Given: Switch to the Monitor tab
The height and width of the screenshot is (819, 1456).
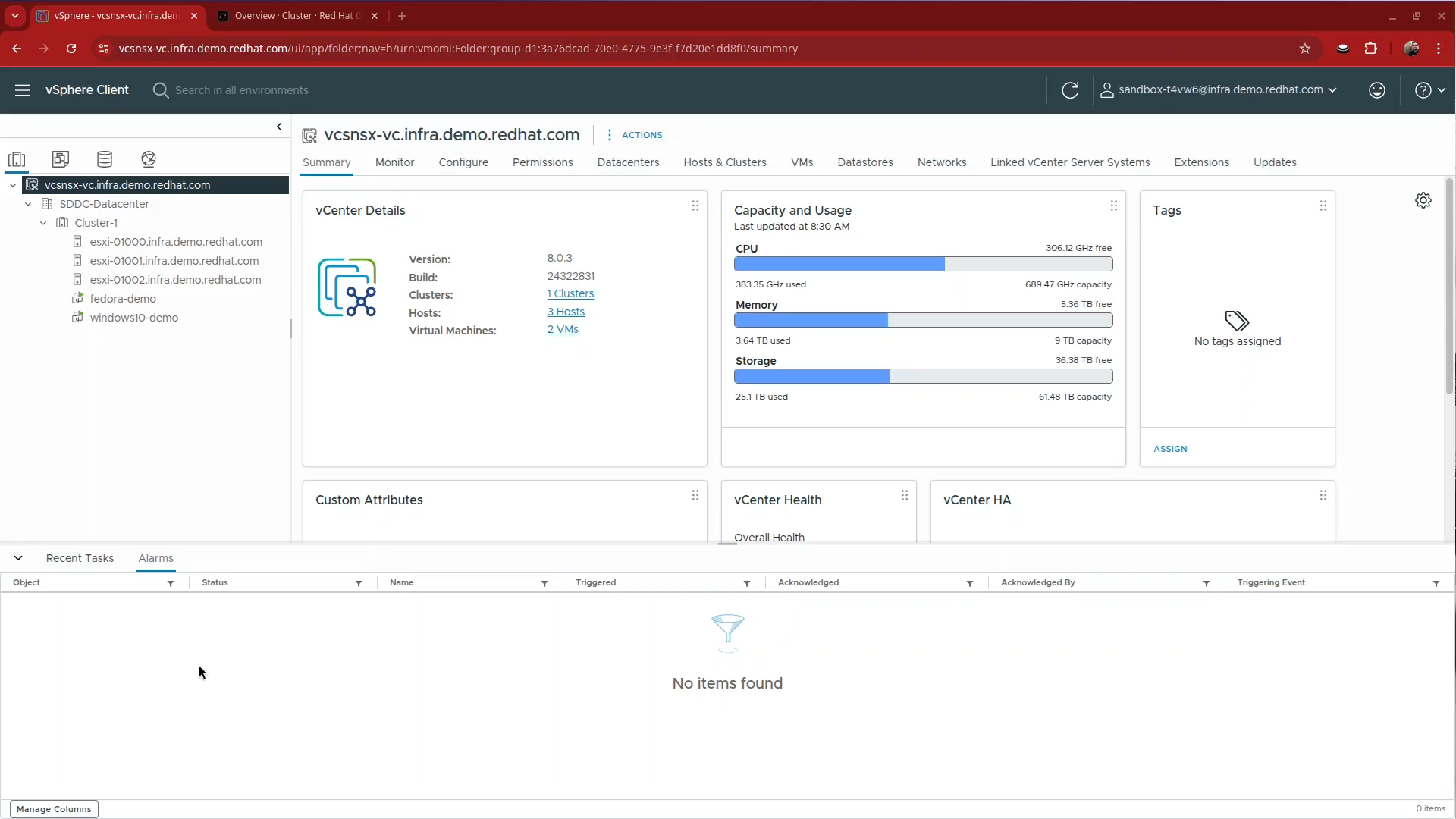Looking at the screenshot, I should click(x=394, y=162).
